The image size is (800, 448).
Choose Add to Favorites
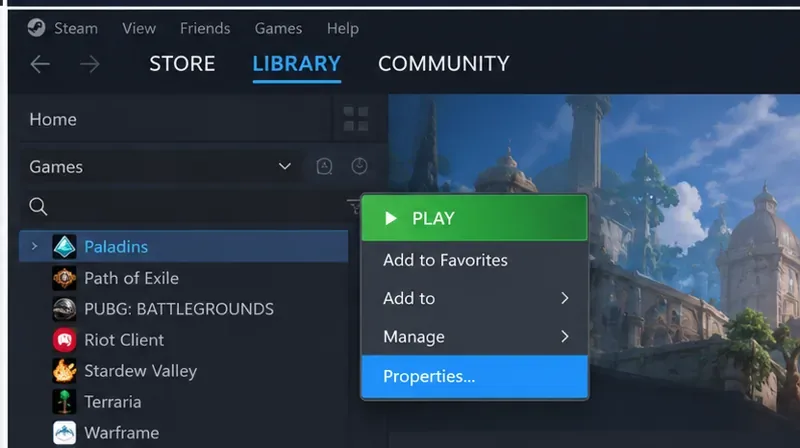click(474, 260)
